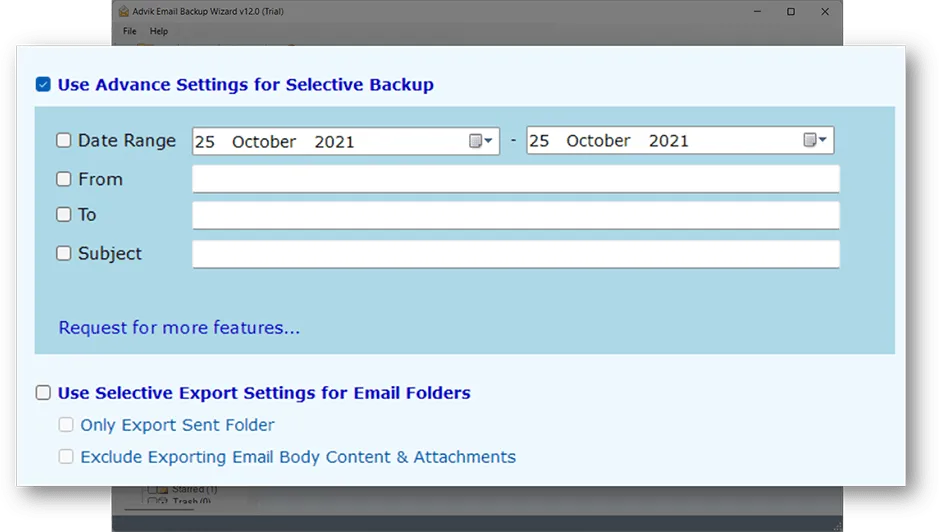Viewport: 939px width, 532px height.
Task: Tick the From filter checkbox
Action: coord(64,179)
